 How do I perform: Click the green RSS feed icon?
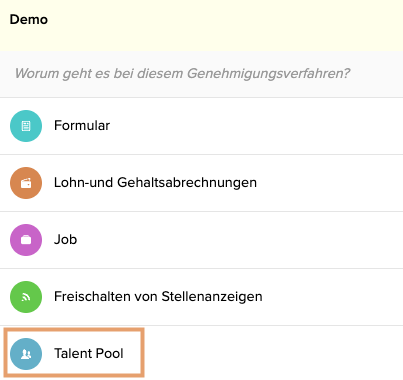[26, 297]
